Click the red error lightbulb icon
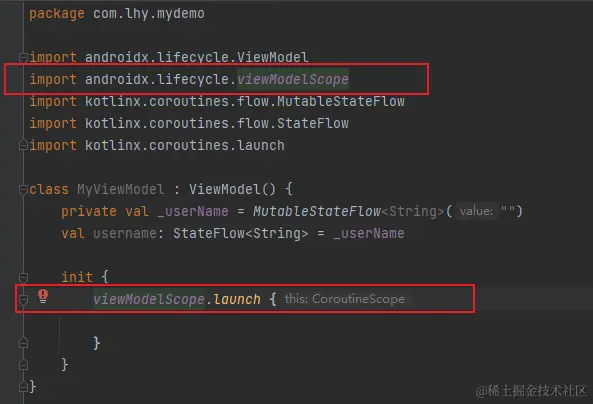593x404 pixels. click(43, 296)
